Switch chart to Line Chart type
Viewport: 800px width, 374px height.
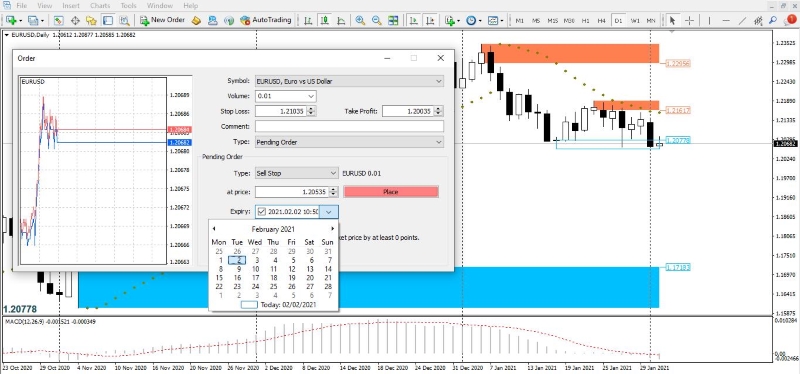pyautogui.click(x=341, y=20)
